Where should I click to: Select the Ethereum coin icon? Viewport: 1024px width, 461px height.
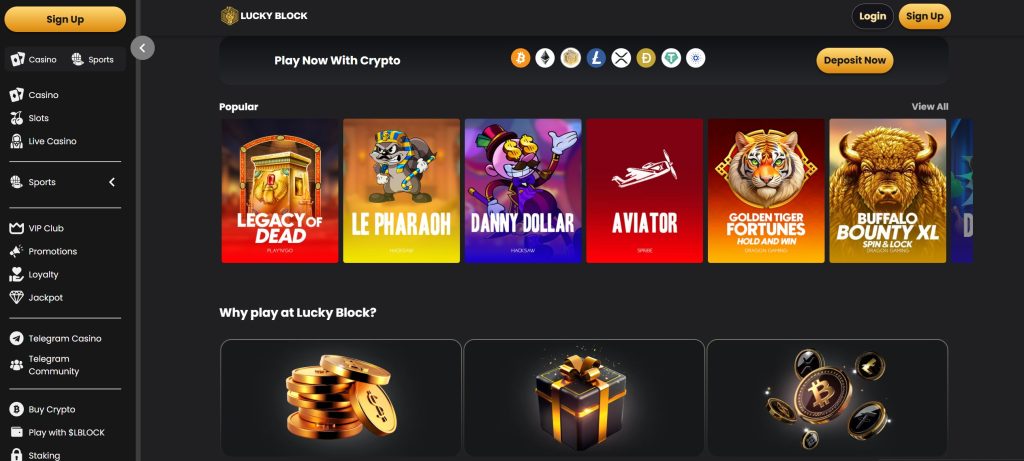pos(545,59)
